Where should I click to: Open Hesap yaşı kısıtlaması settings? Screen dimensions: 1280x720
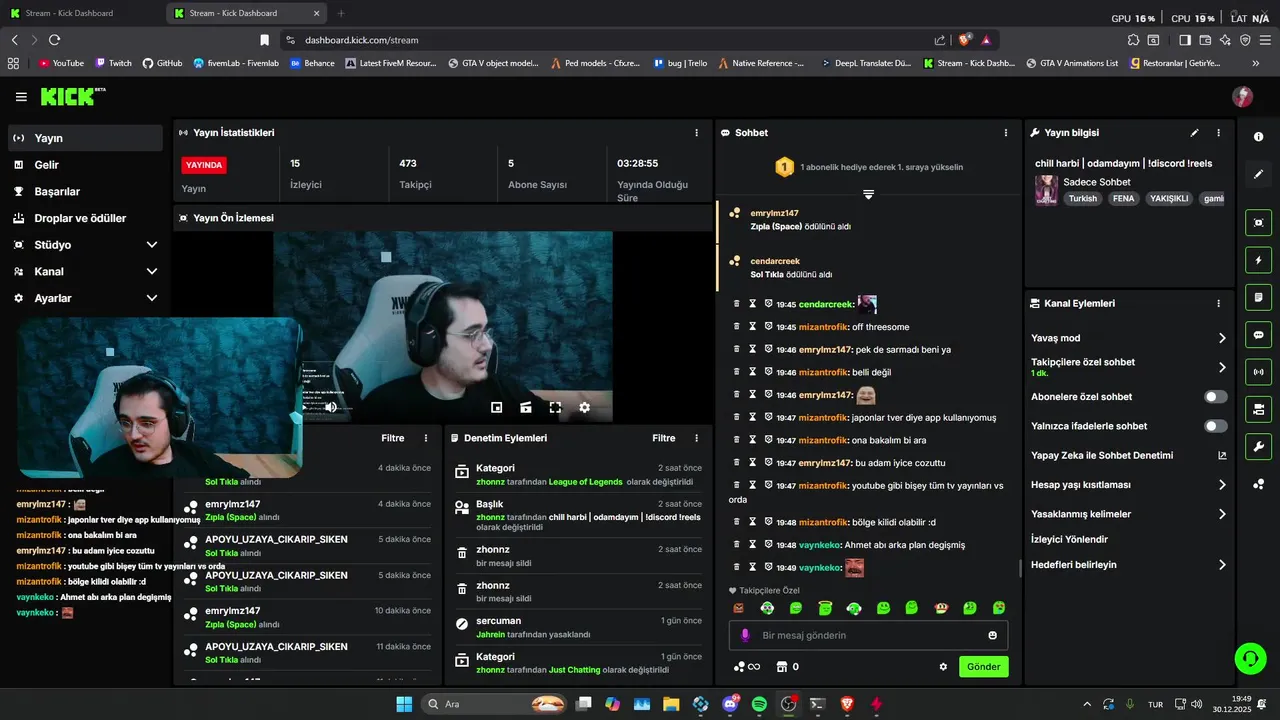click(1222, 485)
